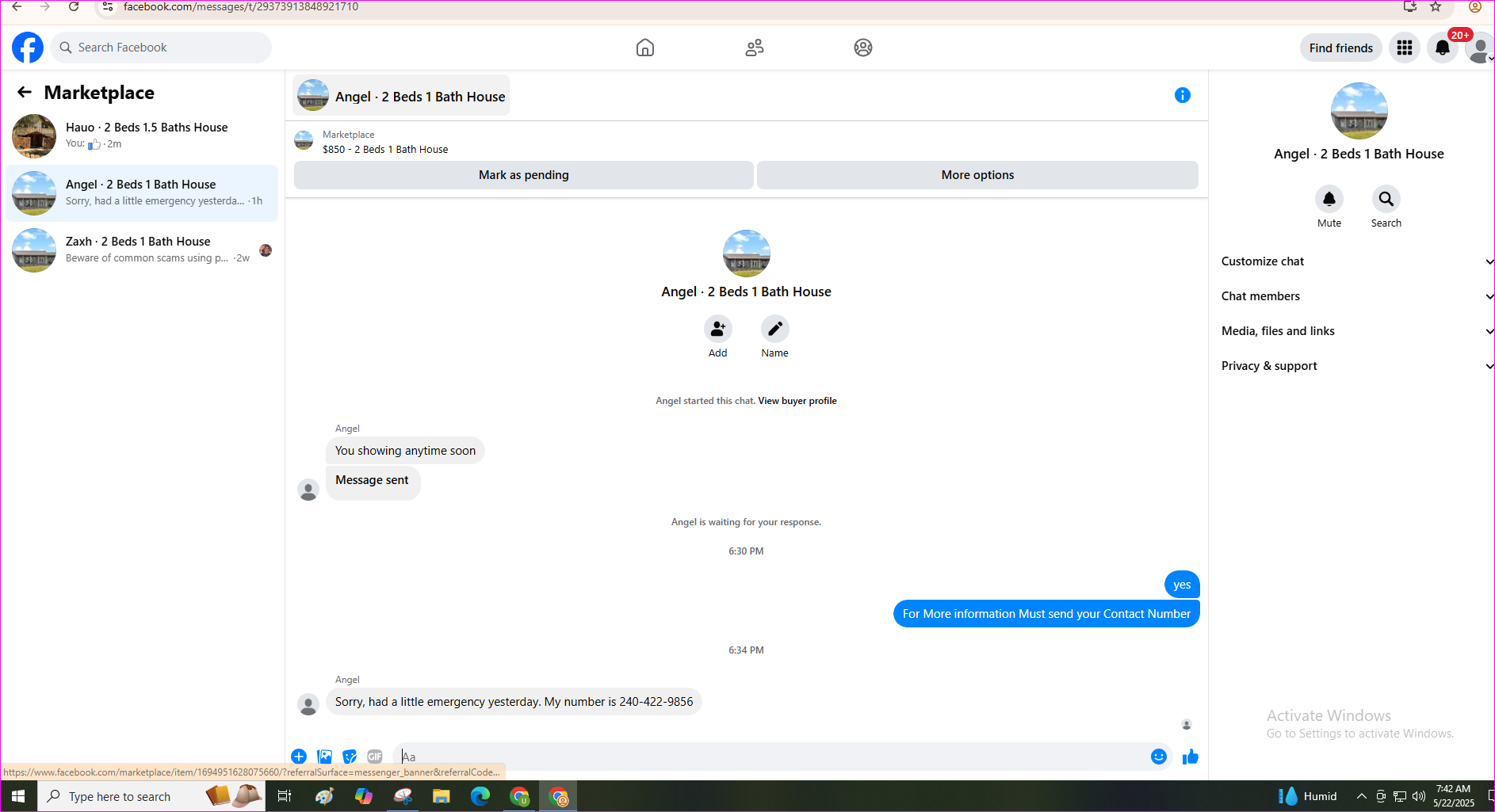The width and height of the screenshot is (1495, 812).
Task: Open volume control in system tray
Action: [1419, 796]
